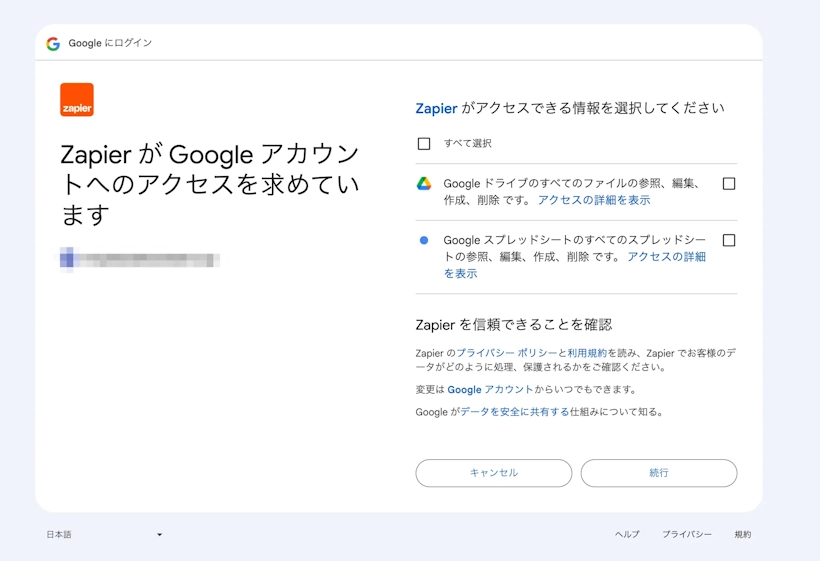Open アクセスの詳細を表示 link for Spreadsheets
Viewport: 820px width, 561px height.
tap(666, 257)
